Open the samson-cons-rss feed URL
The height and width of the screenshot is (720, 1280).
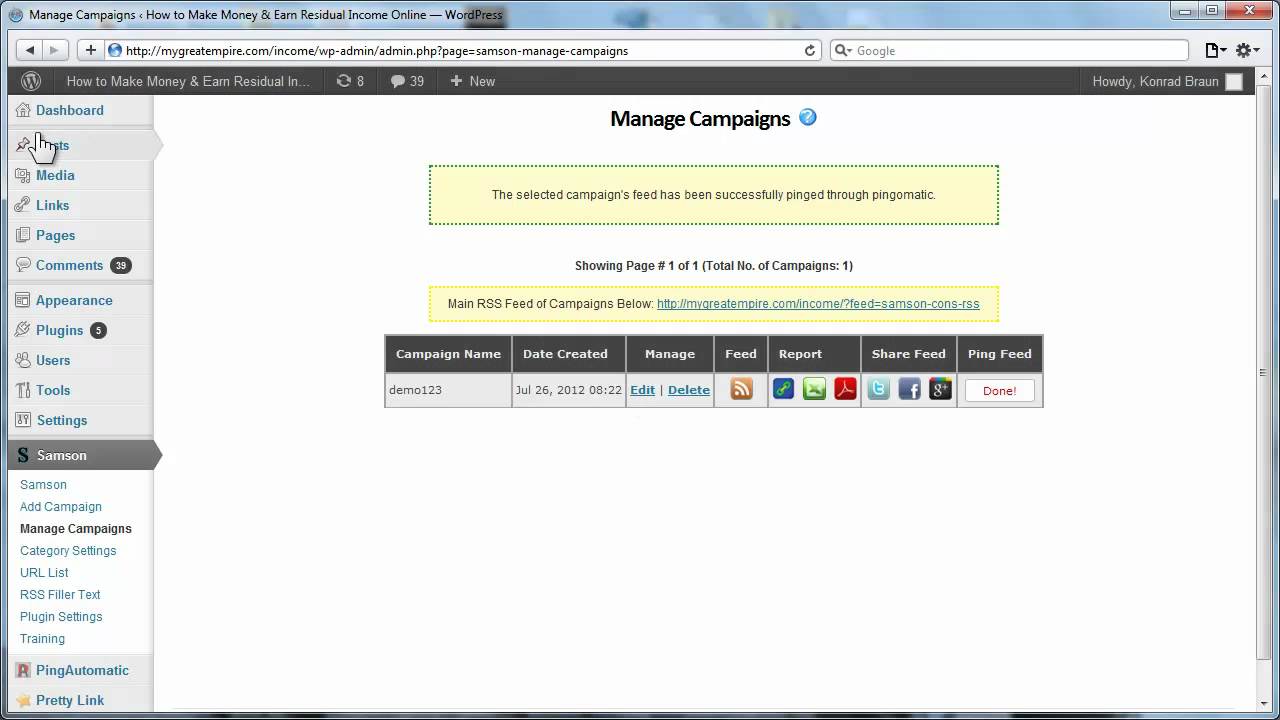818,304
